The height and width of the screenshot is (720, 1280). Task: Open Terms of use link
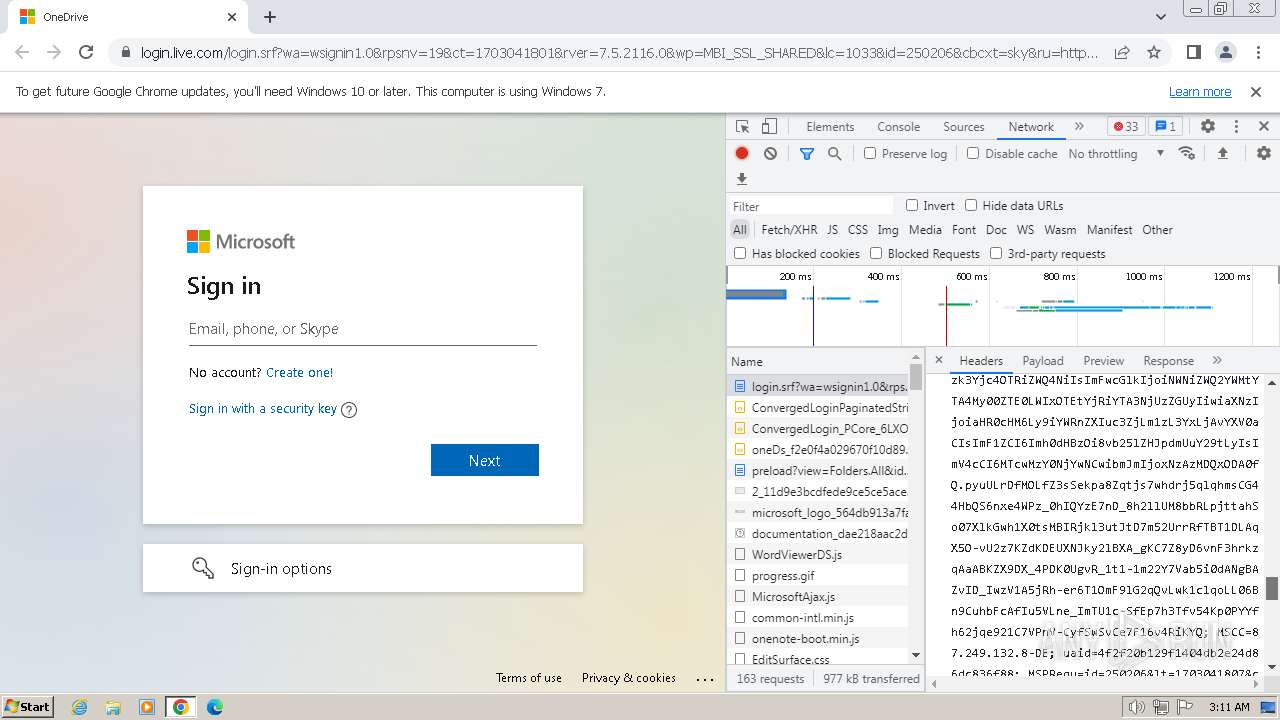[x=529, y=678]
